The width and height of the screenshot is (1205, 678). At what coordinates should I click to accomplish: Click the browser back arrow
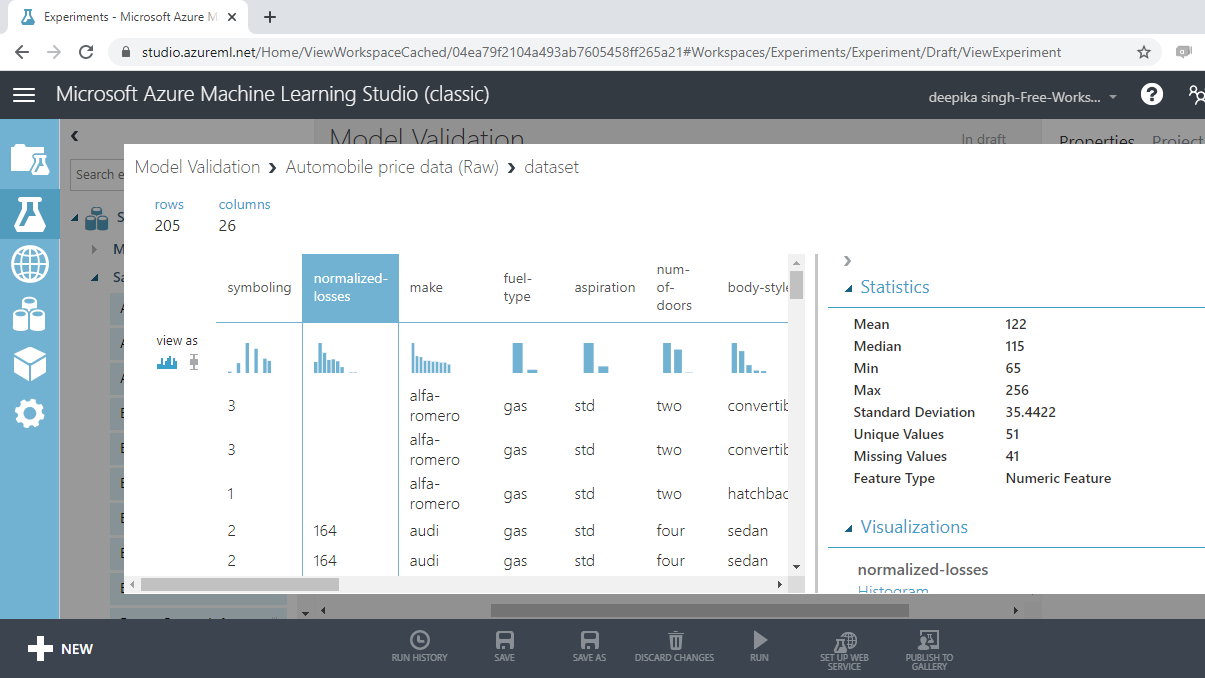[22, 52]
